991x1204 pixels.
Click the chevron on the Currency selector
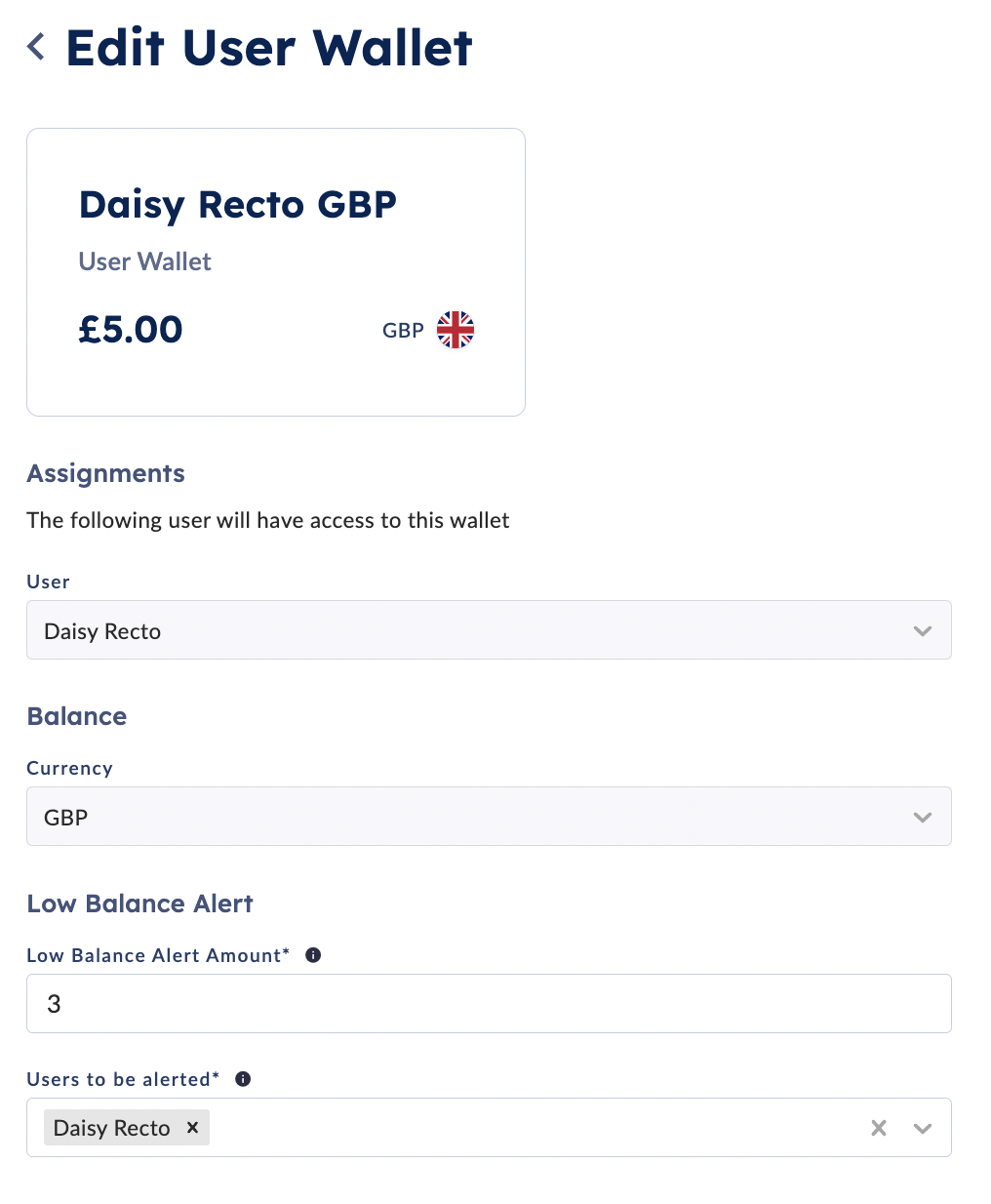pos(922,817)
